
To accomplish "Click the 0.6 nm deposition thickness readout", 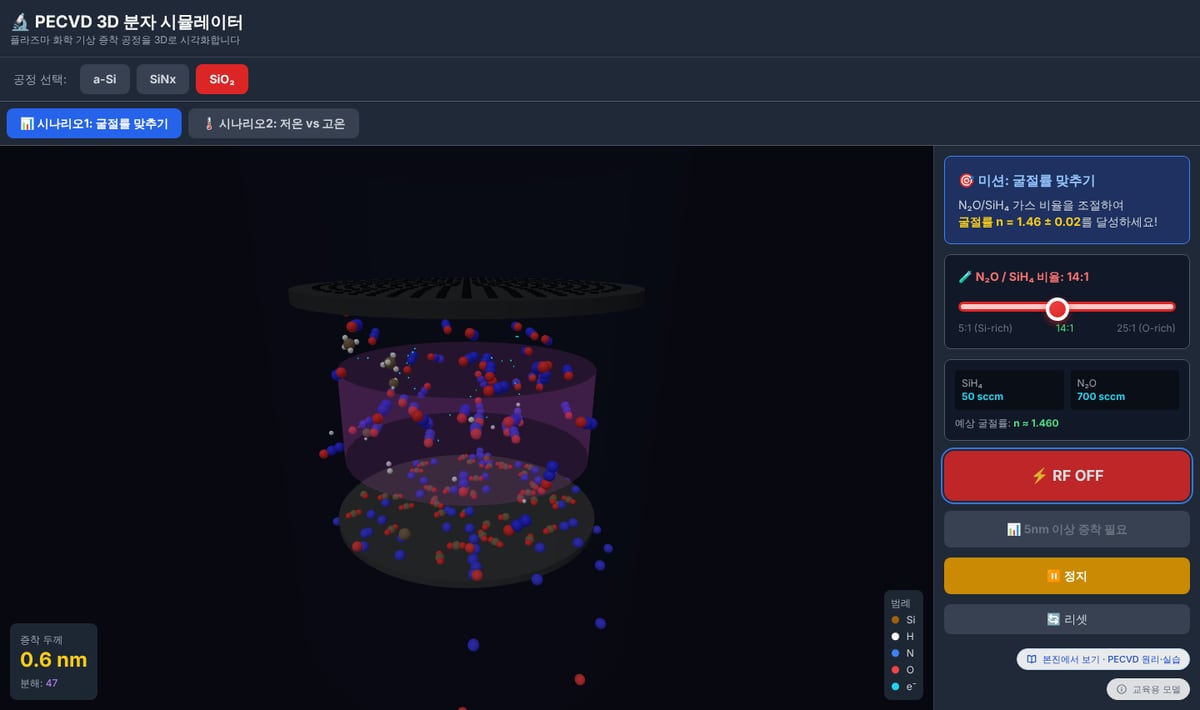I will click(53, 660).
